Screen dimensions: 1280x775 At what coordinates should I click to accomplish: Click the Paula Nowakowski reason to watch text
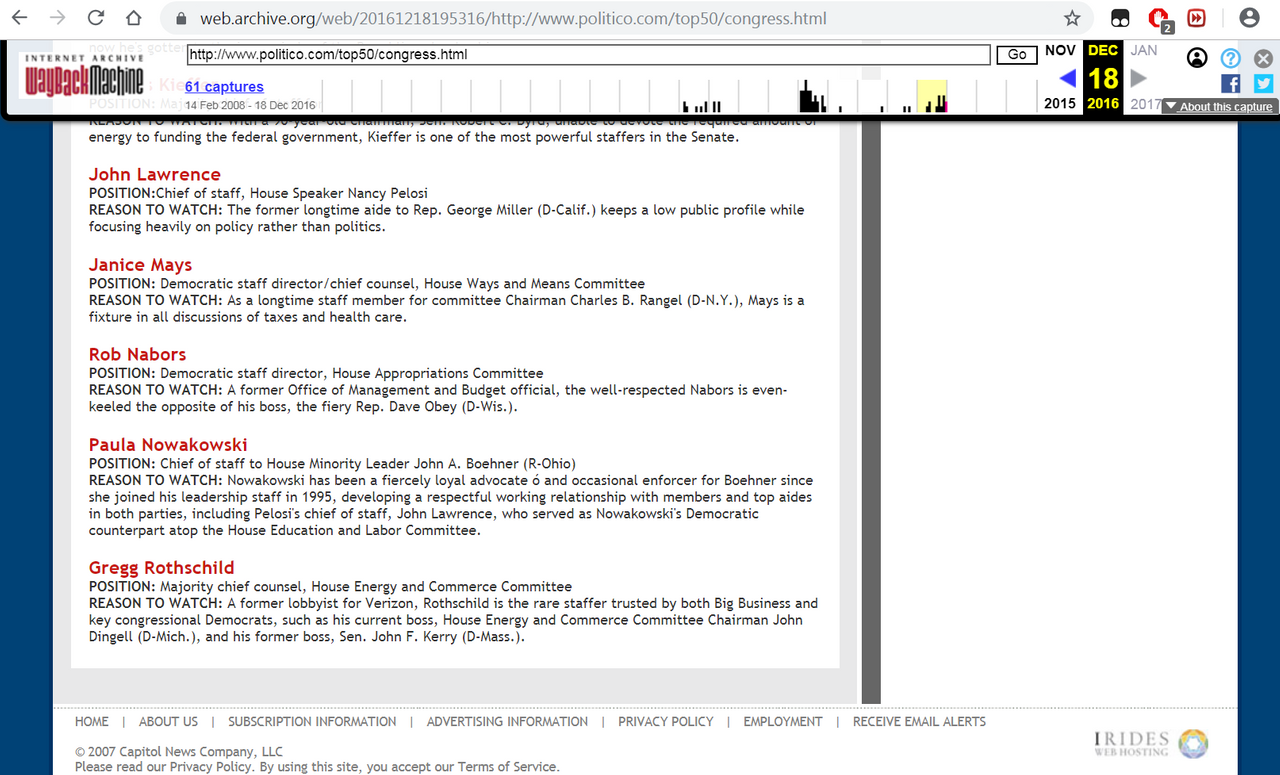tap(451, 504)
